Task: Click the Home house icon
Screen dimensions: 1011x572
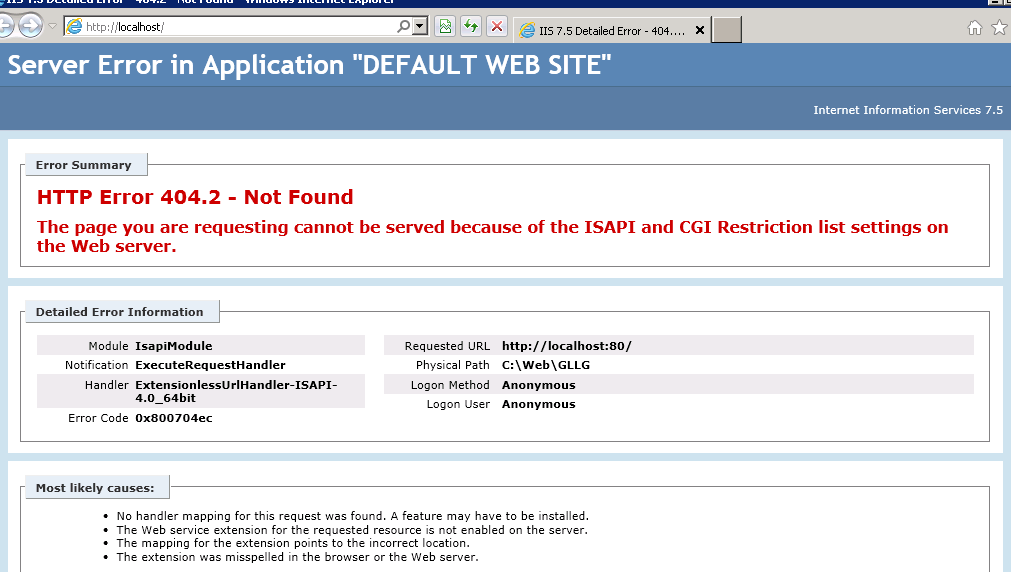Action: [975, 27]
